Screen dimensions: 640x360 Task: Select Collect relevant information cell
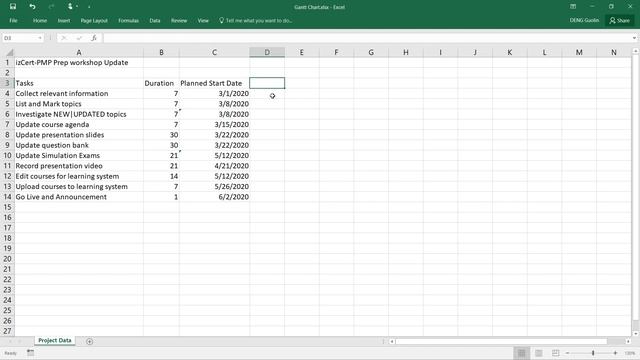(x=79, y=93)
